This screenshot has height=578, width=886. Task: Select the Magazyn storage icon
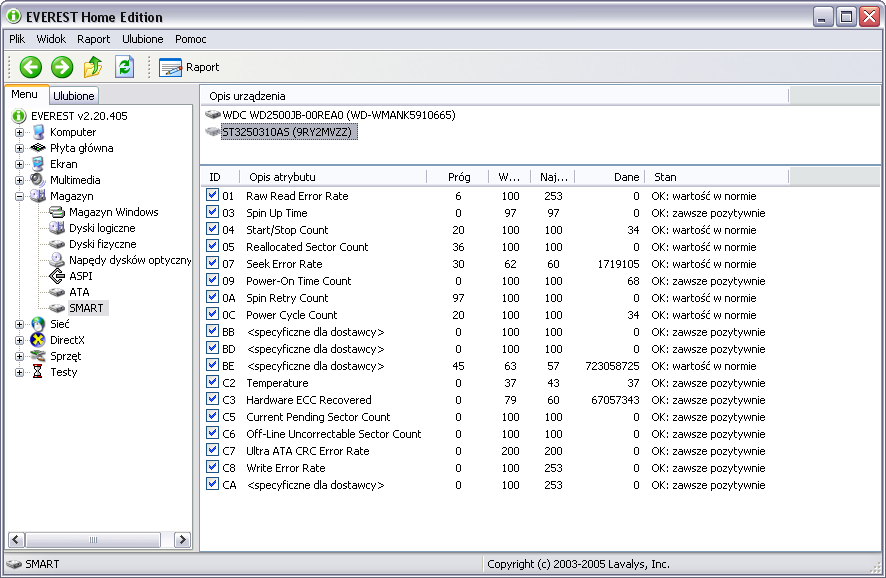coord(38,196)
